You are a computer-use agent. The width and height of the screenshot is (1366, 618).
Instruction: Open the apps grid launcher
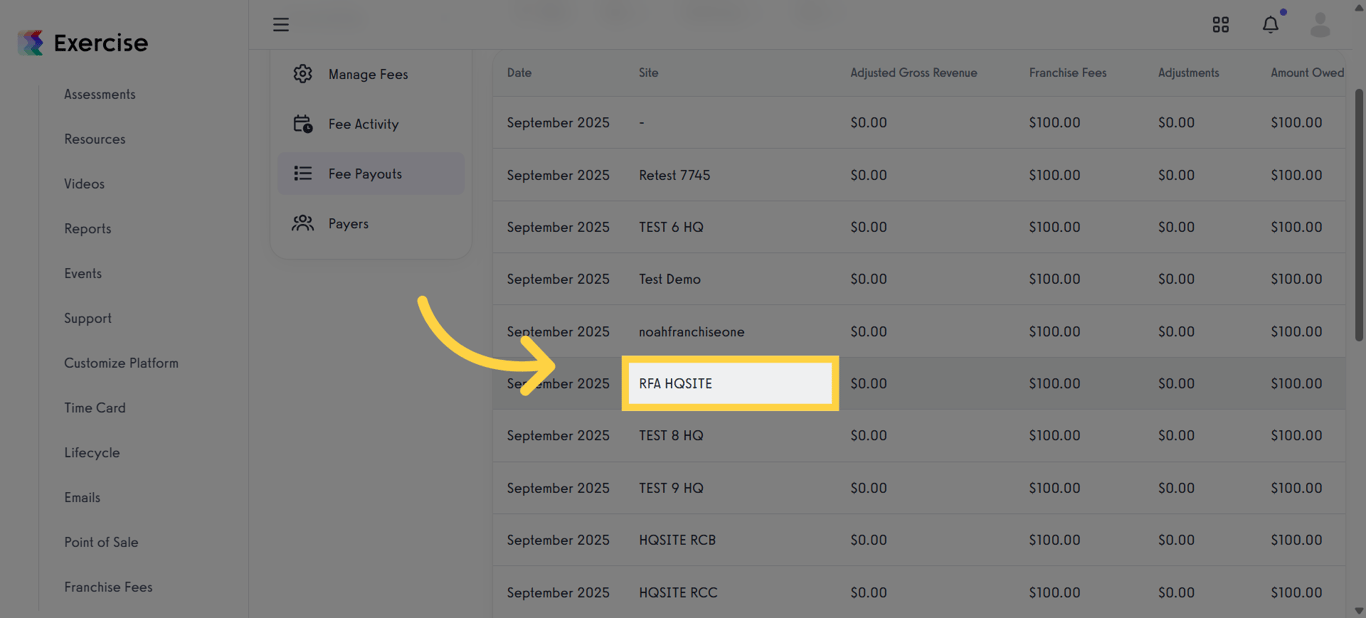(1221, 24)
